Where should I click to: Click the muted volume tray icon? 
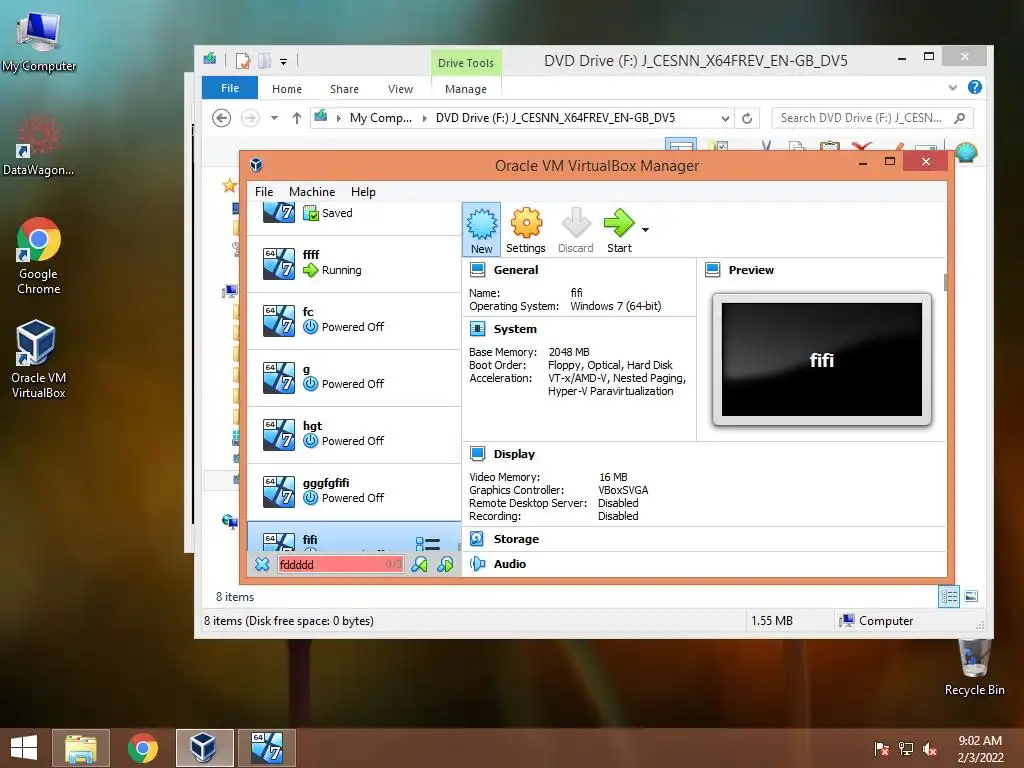point(930,748)
